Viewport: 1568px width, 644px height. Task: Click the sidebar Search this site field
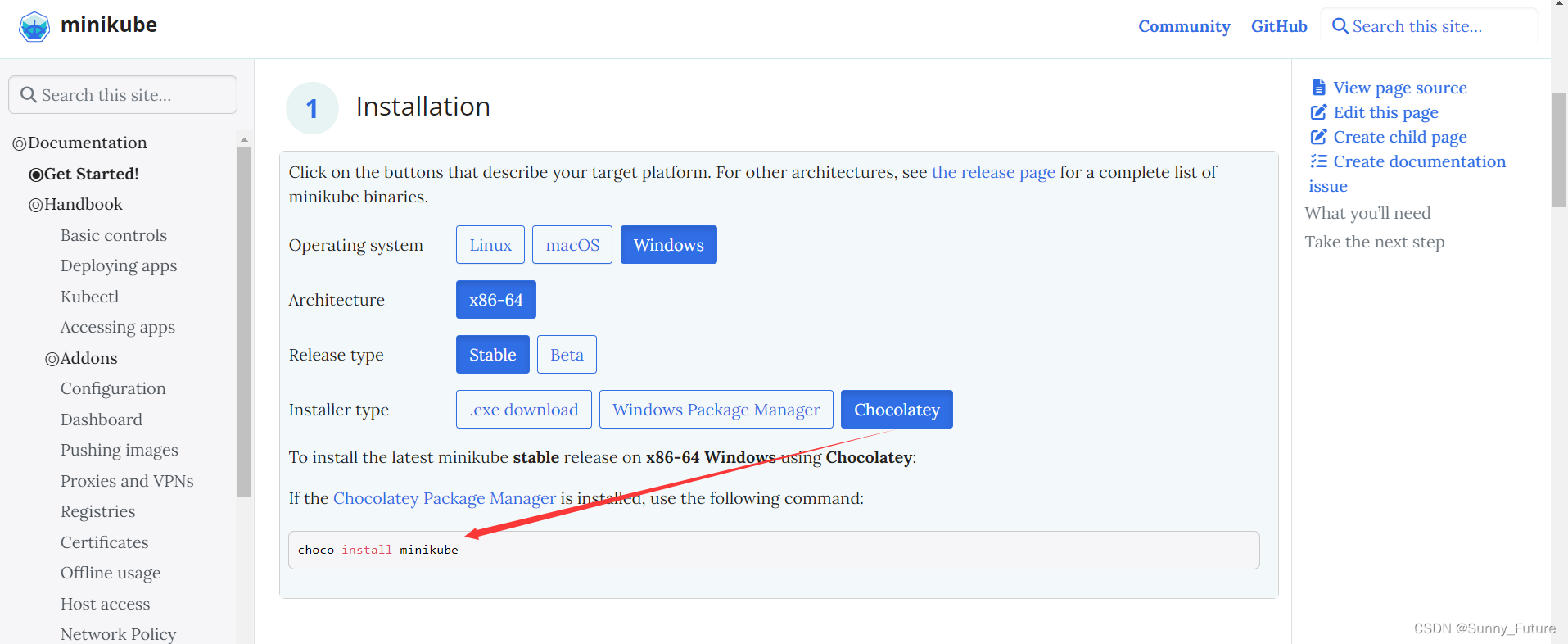(123, 95)
